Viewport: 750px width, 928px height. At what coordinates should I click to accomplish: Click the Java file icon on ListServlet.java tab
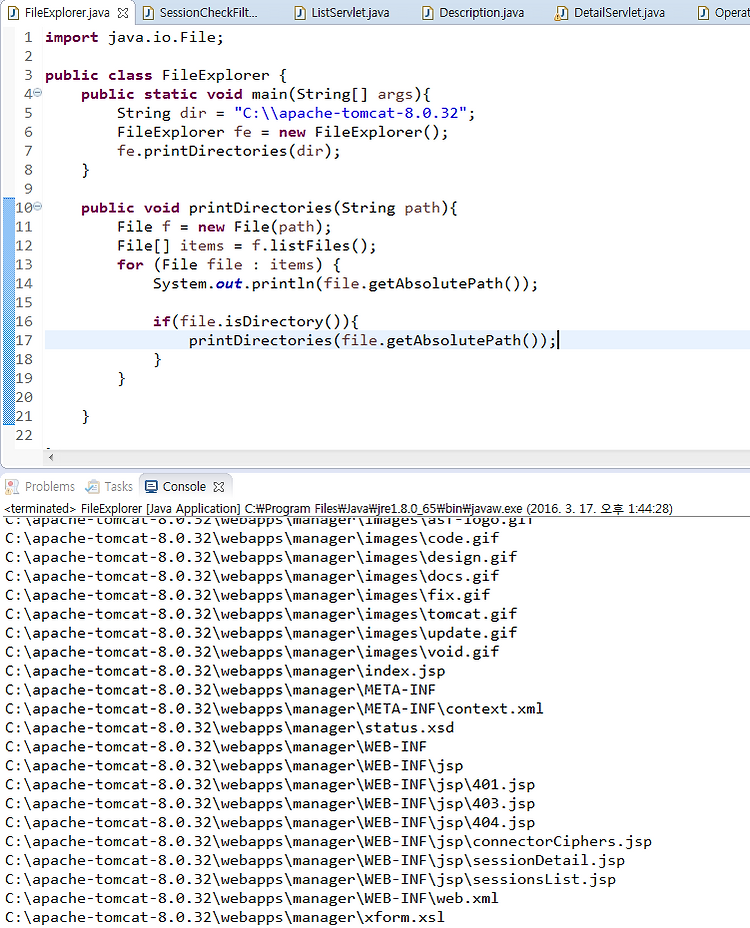[300, 13]
